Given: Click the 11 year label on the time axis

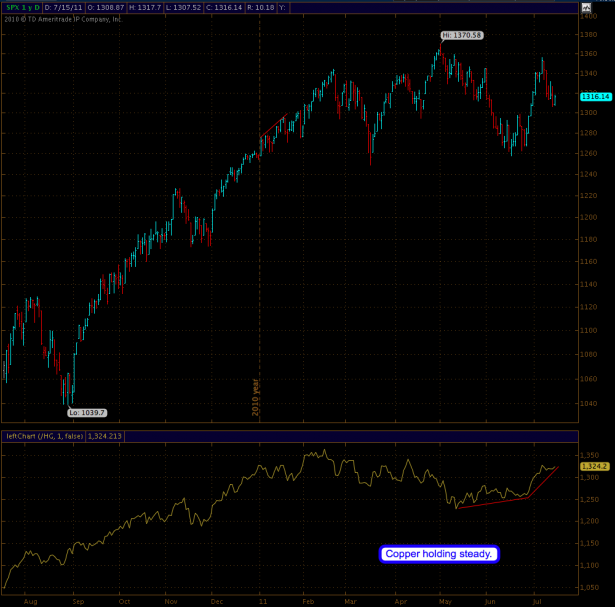Looking at the screenshot, I should click(263, 602).
